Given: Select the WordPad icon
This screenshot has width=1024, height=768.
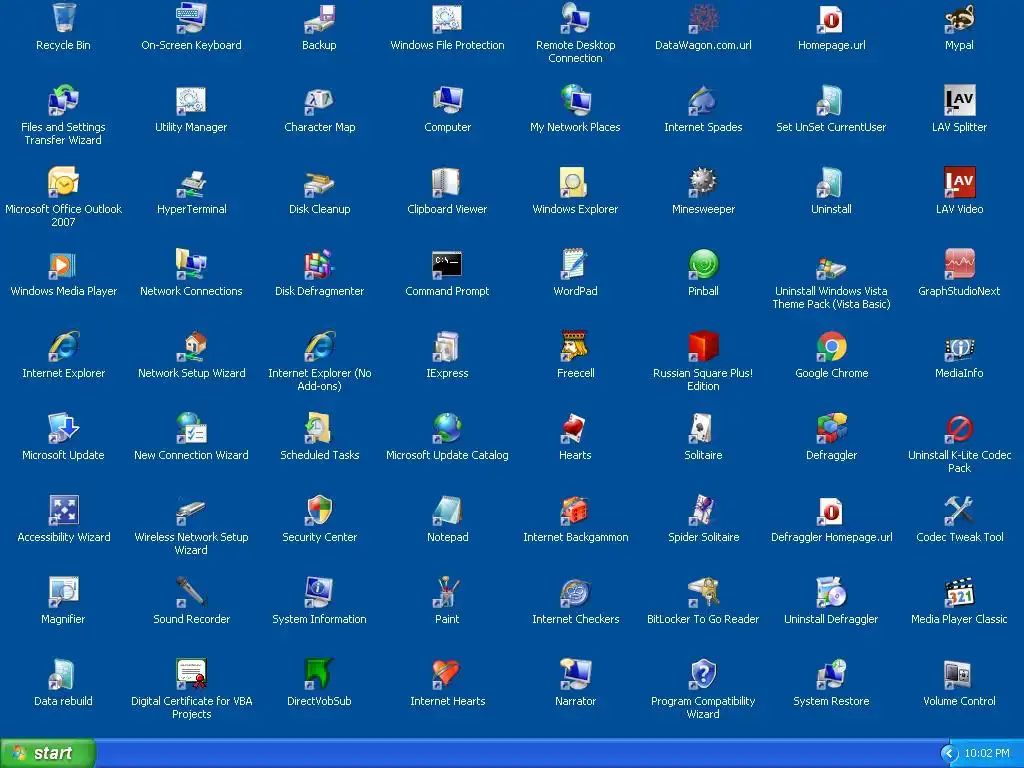Looking at the screenshot, I should [575, 264].
